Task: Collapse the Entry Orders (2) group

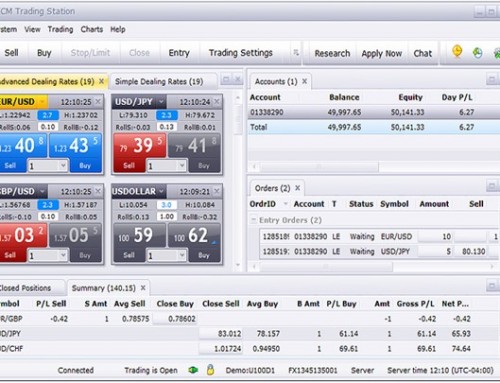Action: [254, 220]
